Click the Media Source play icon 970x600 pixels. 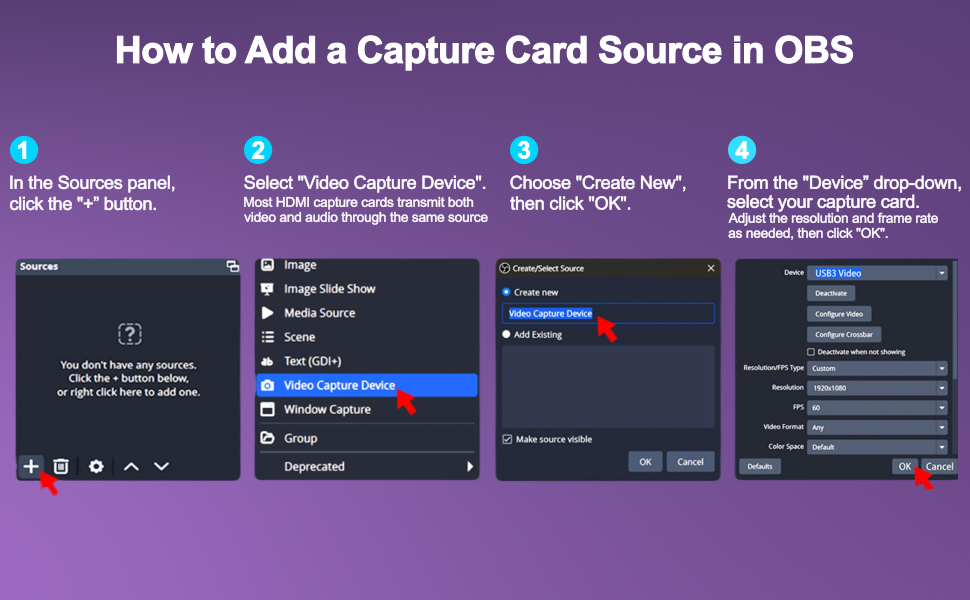[267, 313]
